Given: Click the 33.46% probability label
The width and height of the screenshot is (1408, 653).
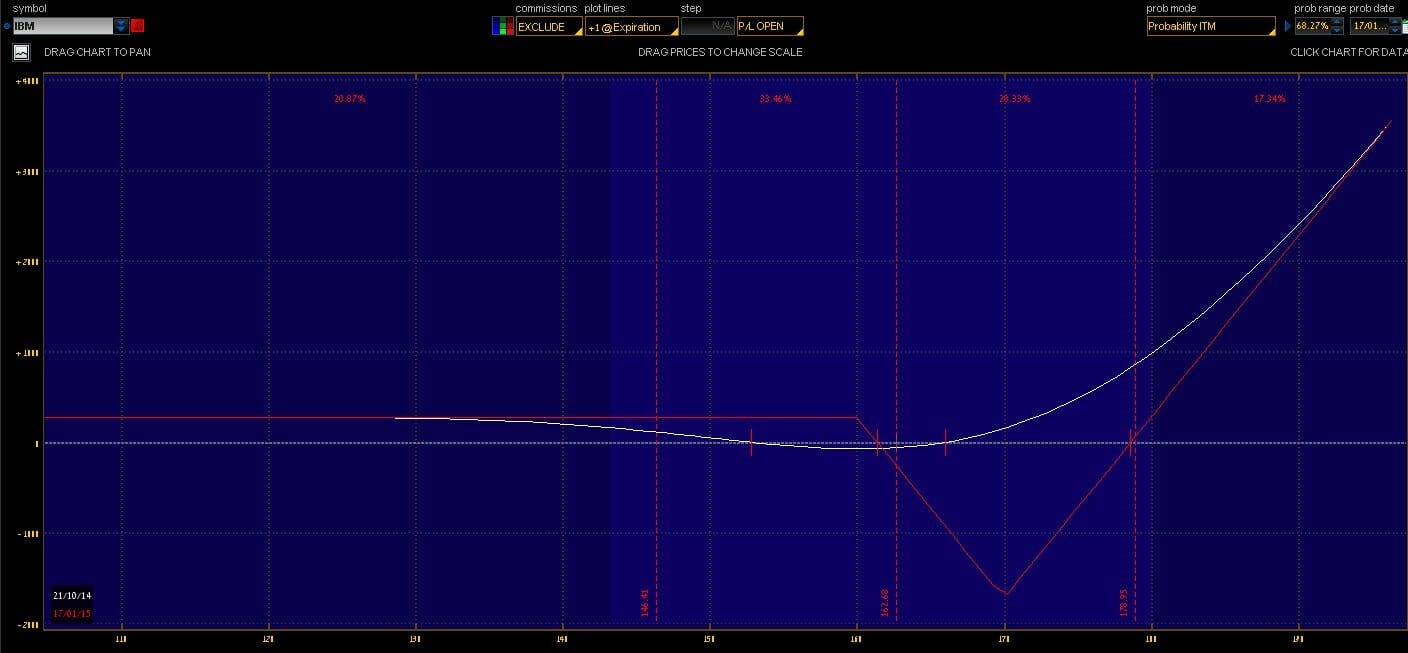Looking at the screenshot, I should (775, 99).
